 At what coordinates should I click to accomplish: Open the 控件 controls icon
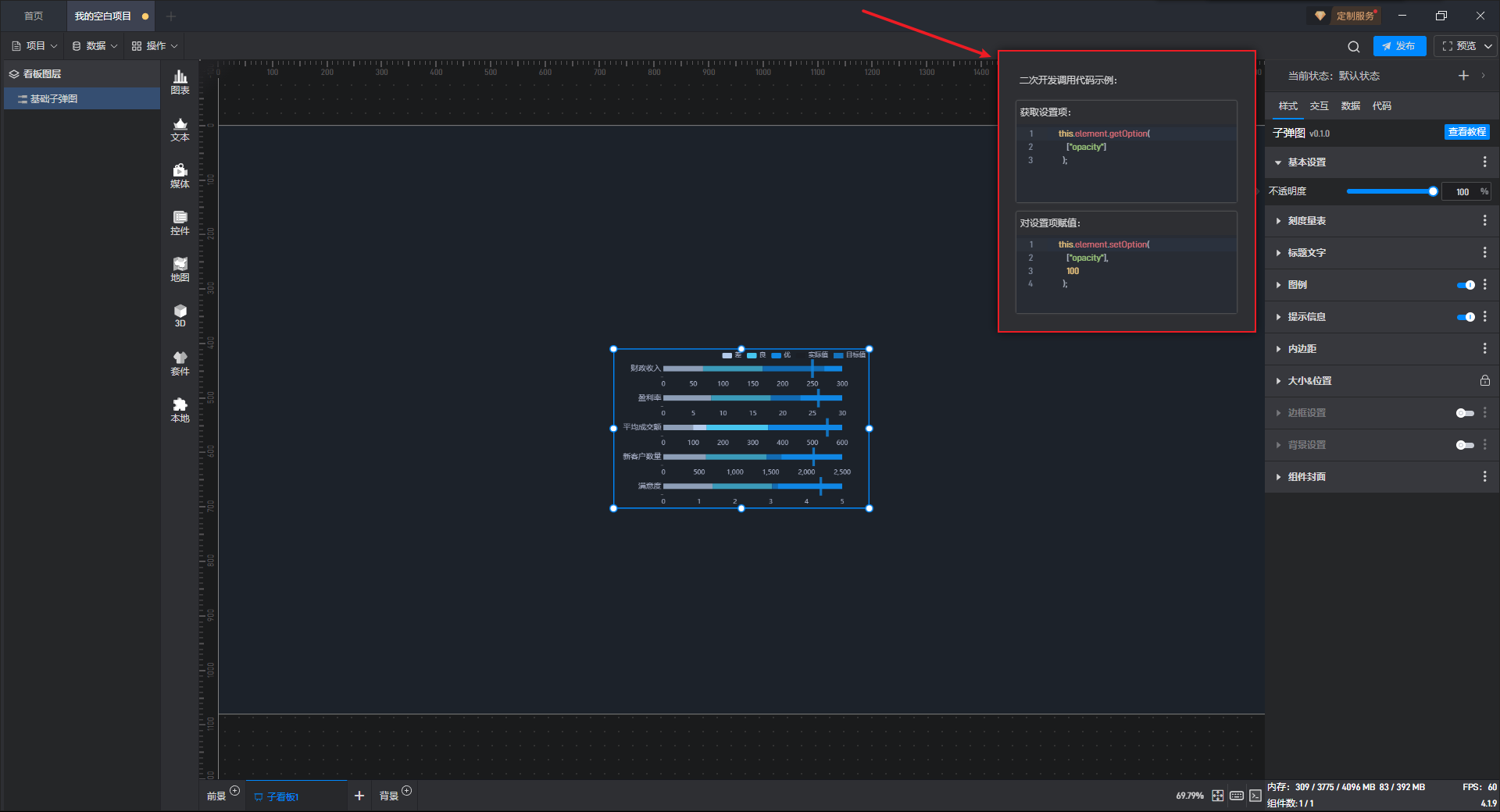[180, 223]
